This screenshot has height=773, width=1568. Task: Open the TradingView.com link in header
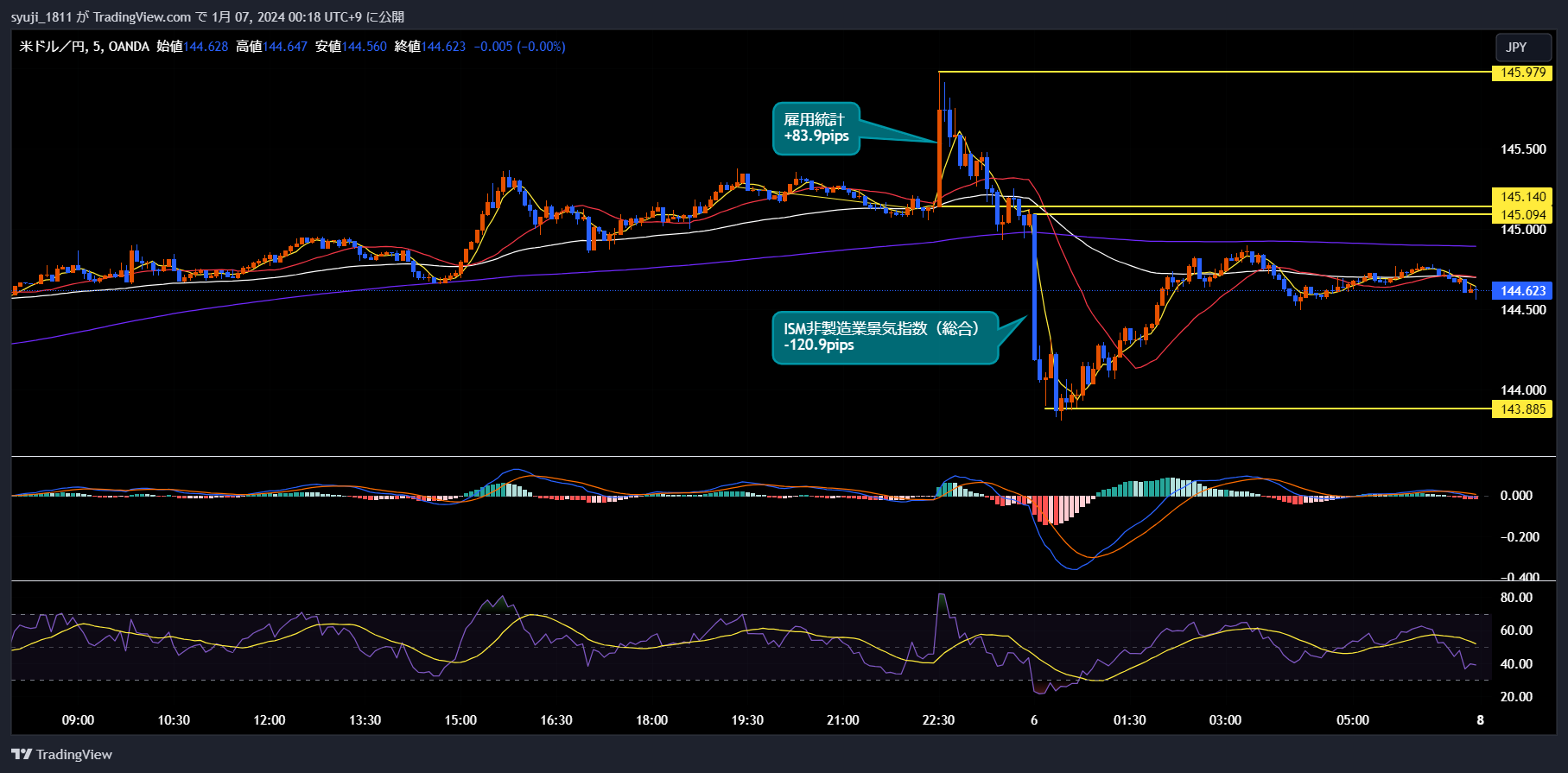[x=142, y=16]
